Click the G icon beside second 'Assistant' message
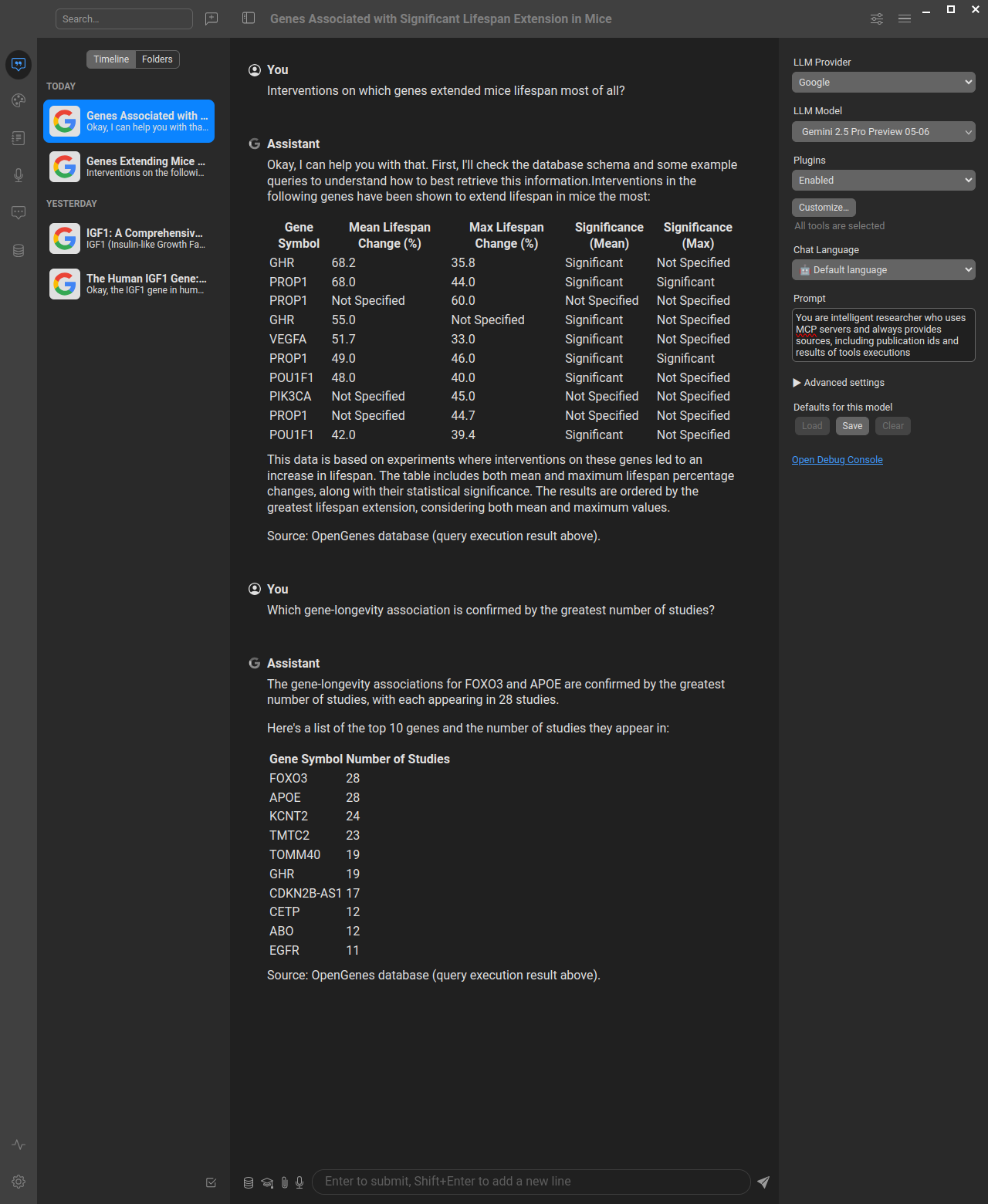988x1204 pixels. tap(255, 663)
